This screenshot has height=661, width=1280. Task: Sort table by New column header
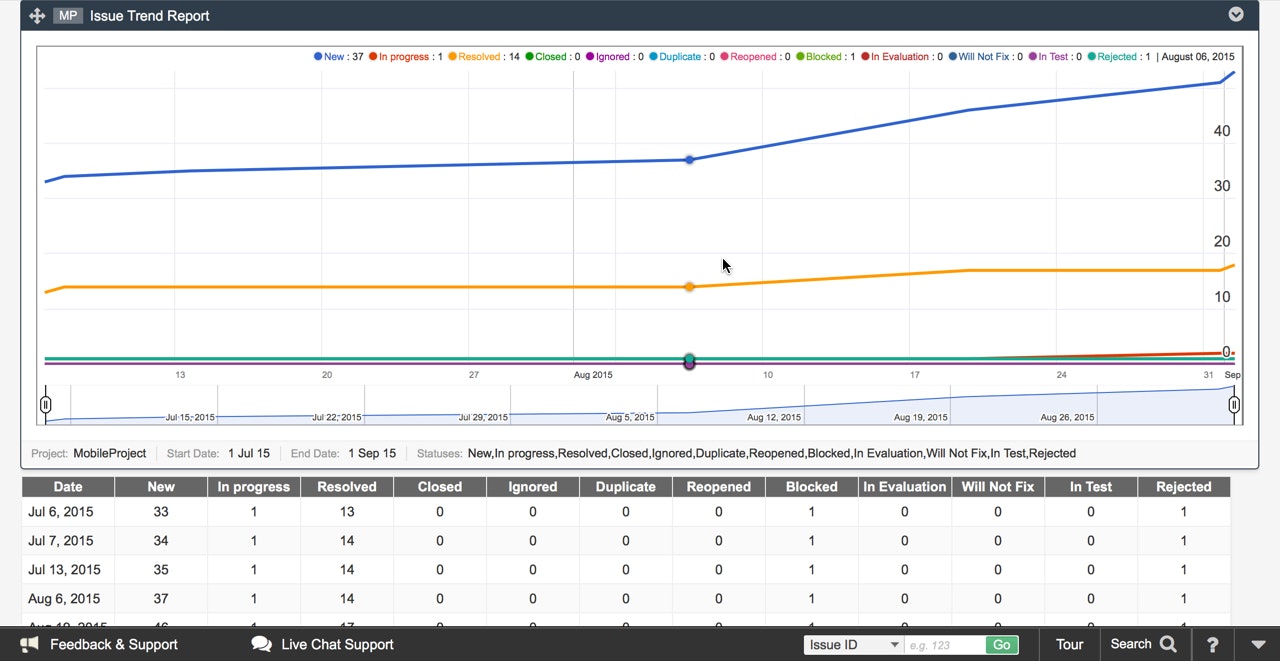click(x=161, y=487)
